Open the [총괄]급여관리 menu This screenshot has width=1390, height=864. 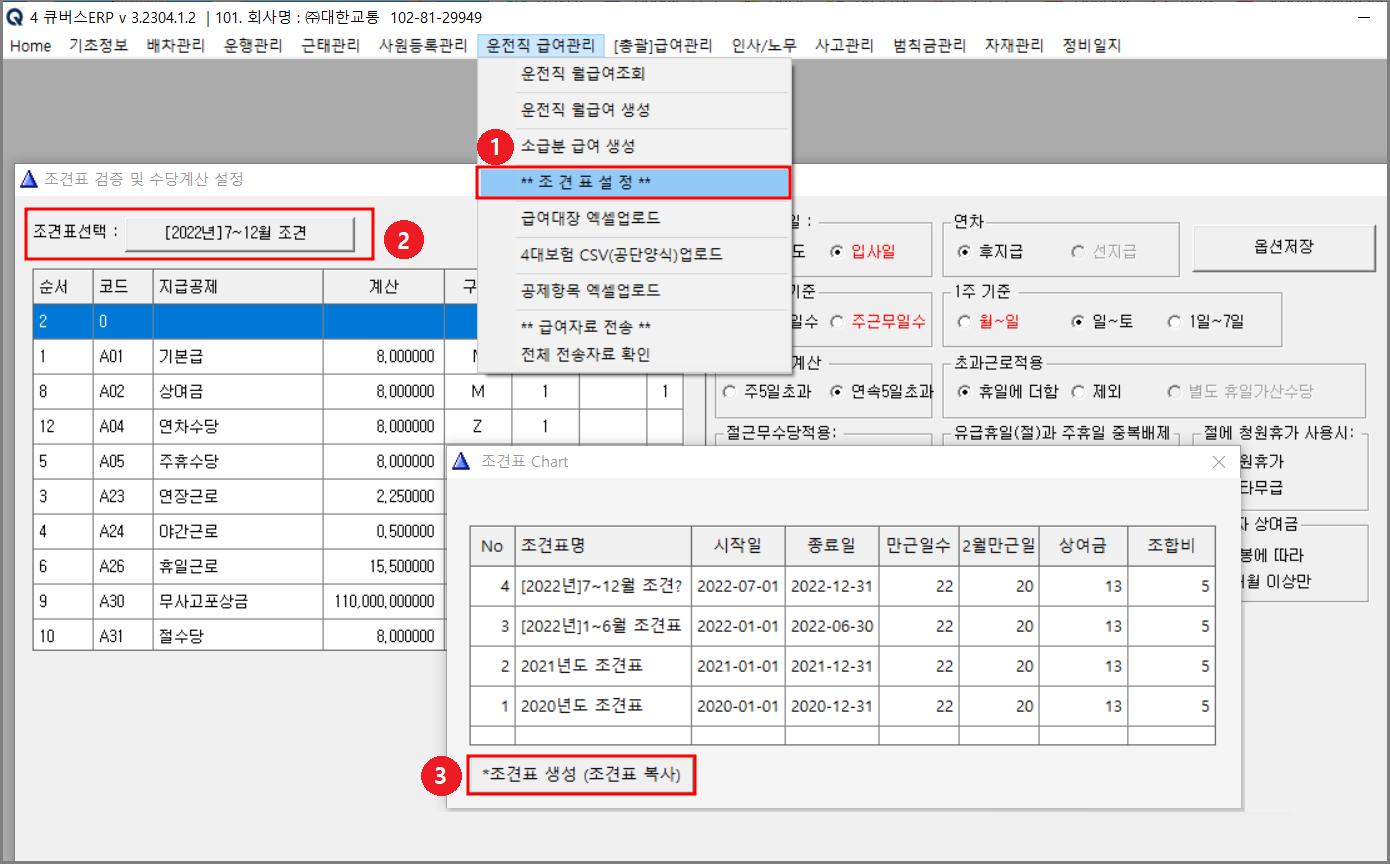point(663,45)
